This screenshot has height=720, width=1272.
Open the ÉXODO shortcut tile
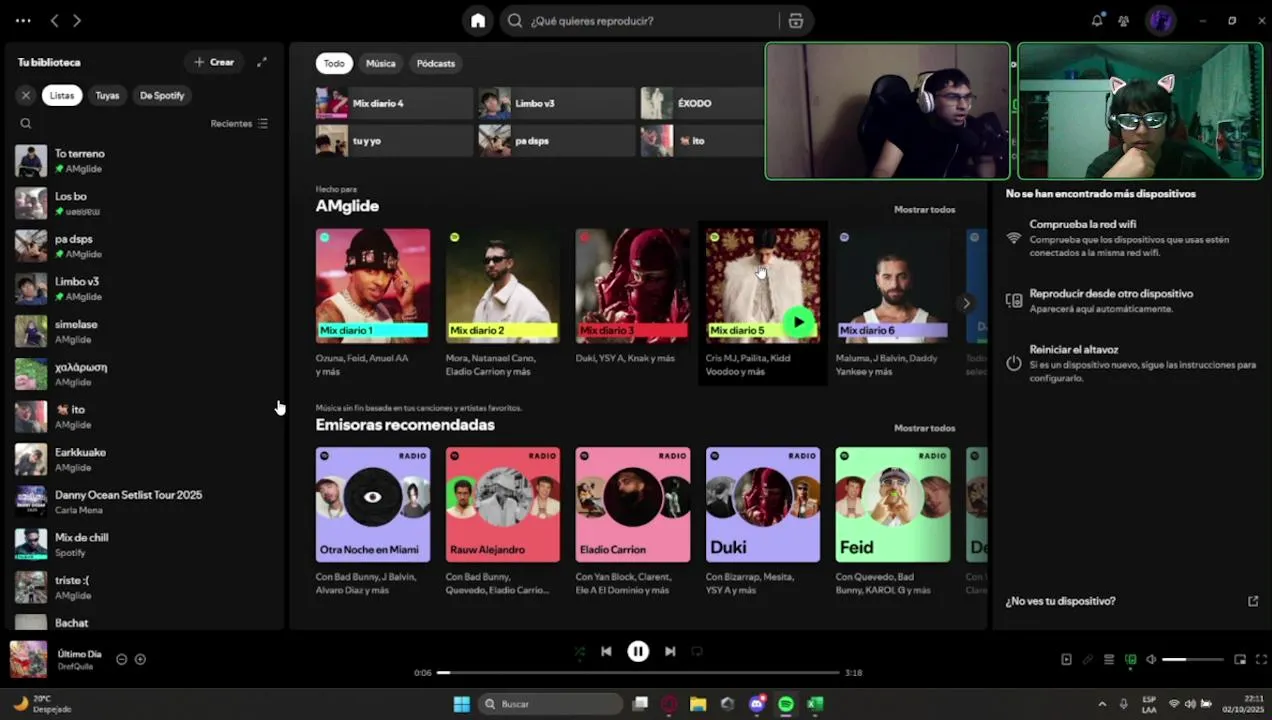click(x=702, y=103)
